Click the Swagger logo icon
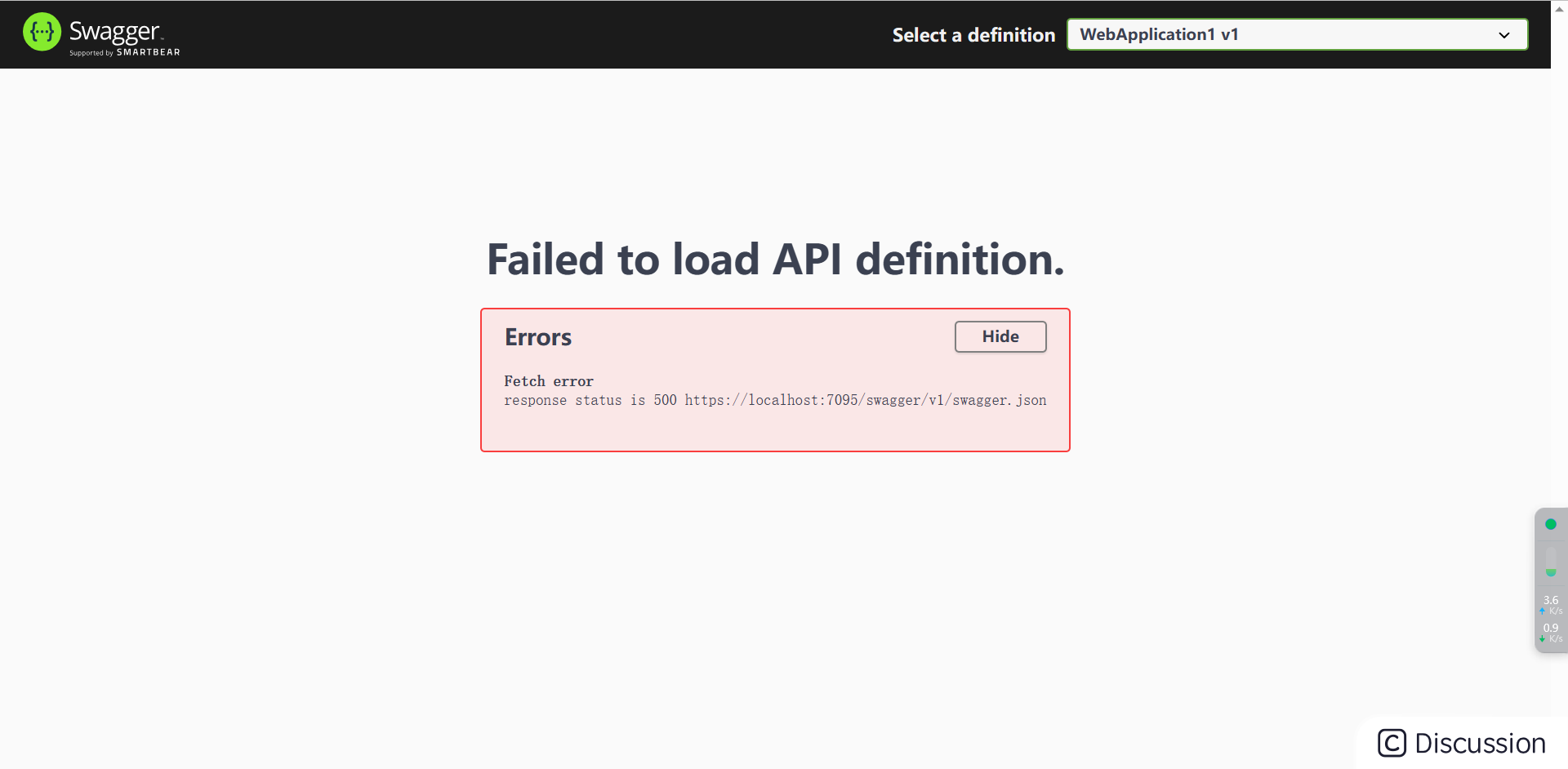1568x769 pixels. coord(42,32)
